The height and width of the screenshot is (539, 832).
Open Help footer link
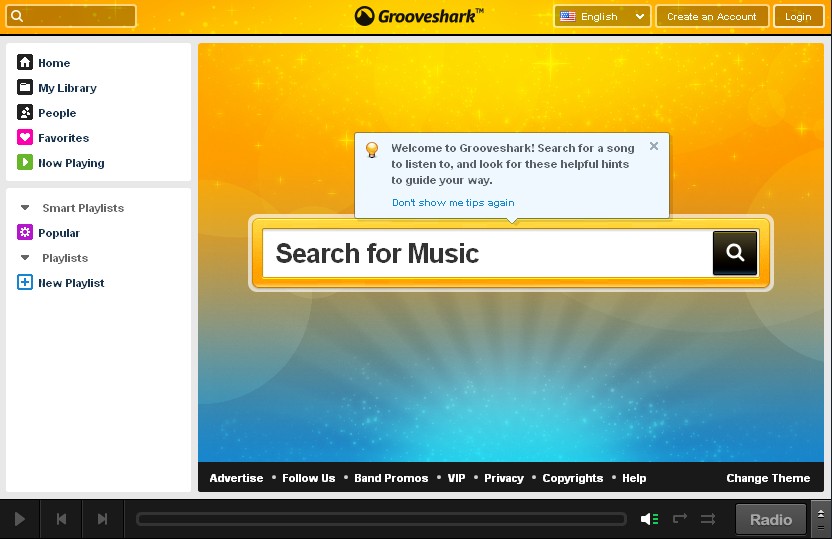[634, 478]
